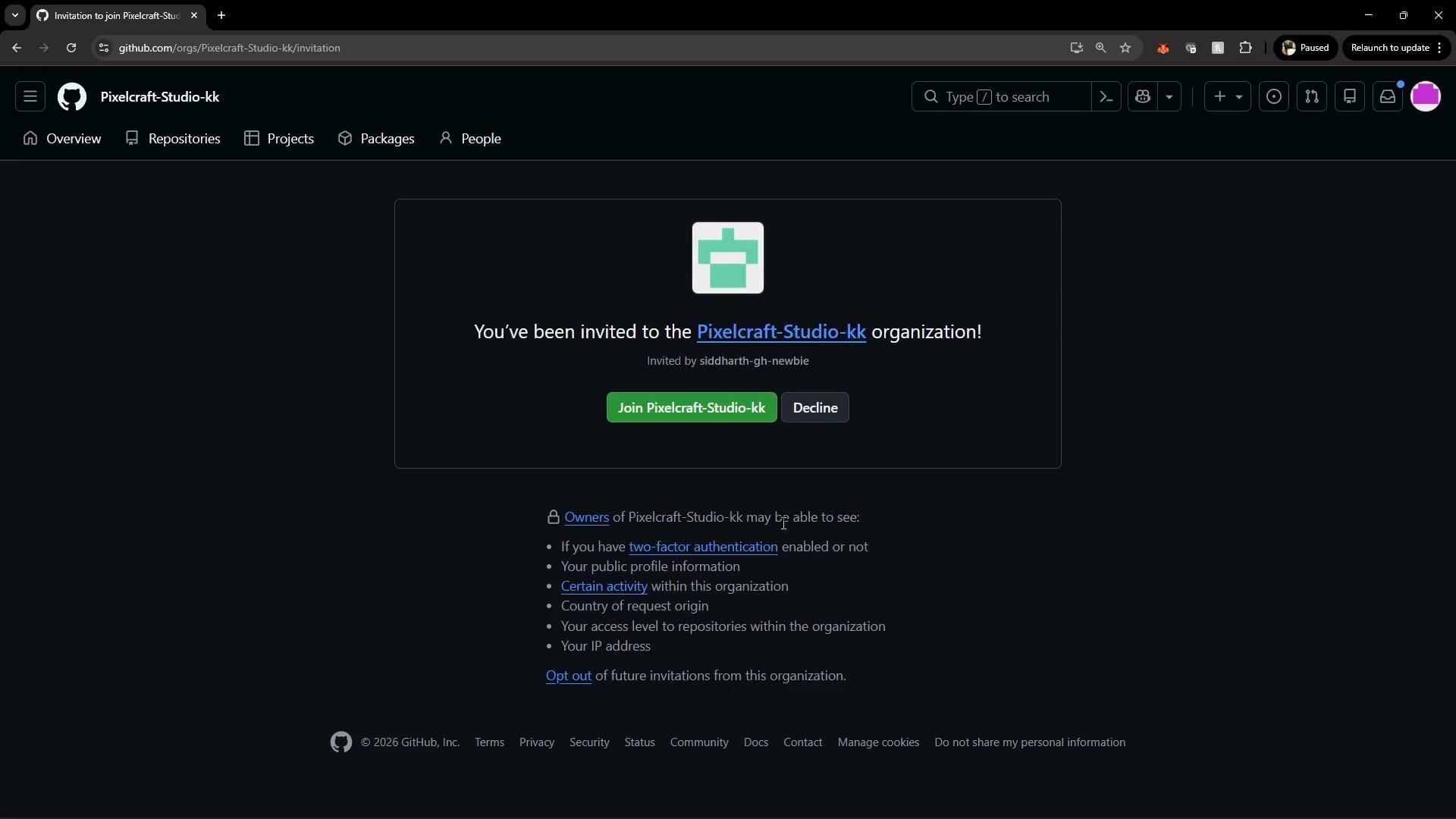Open the user avatar menu
Screen dimensions: 1456x819
point(1426,97)
